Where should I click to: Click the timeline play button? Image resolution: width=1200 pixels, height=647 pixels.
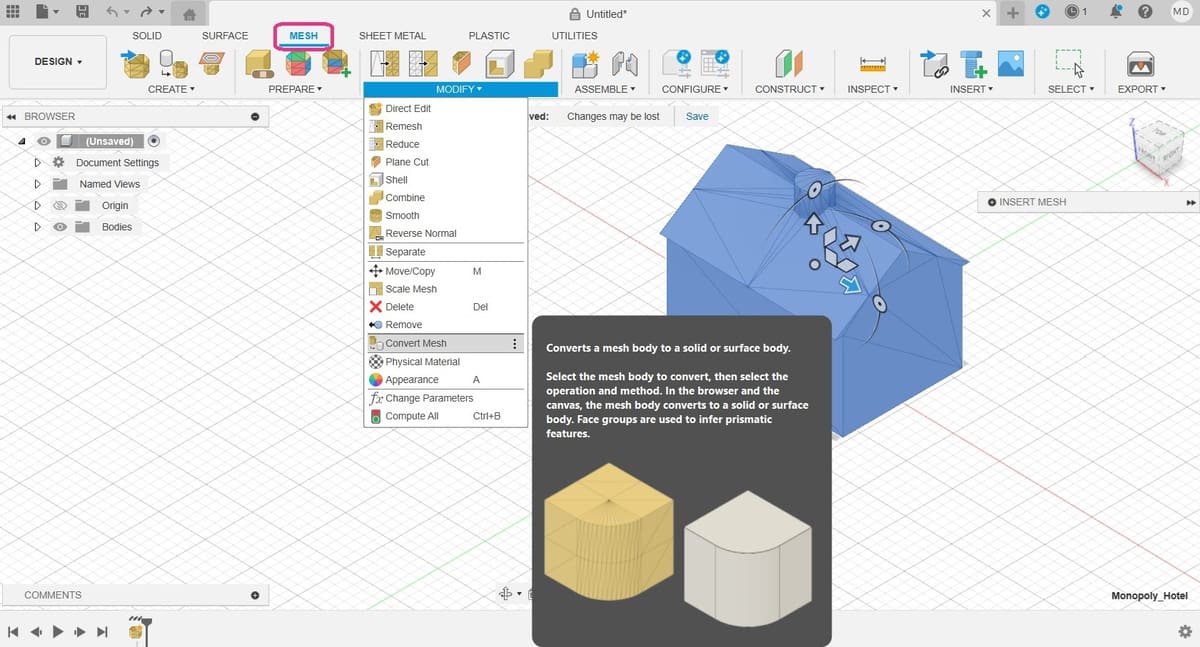coord(58,632)
